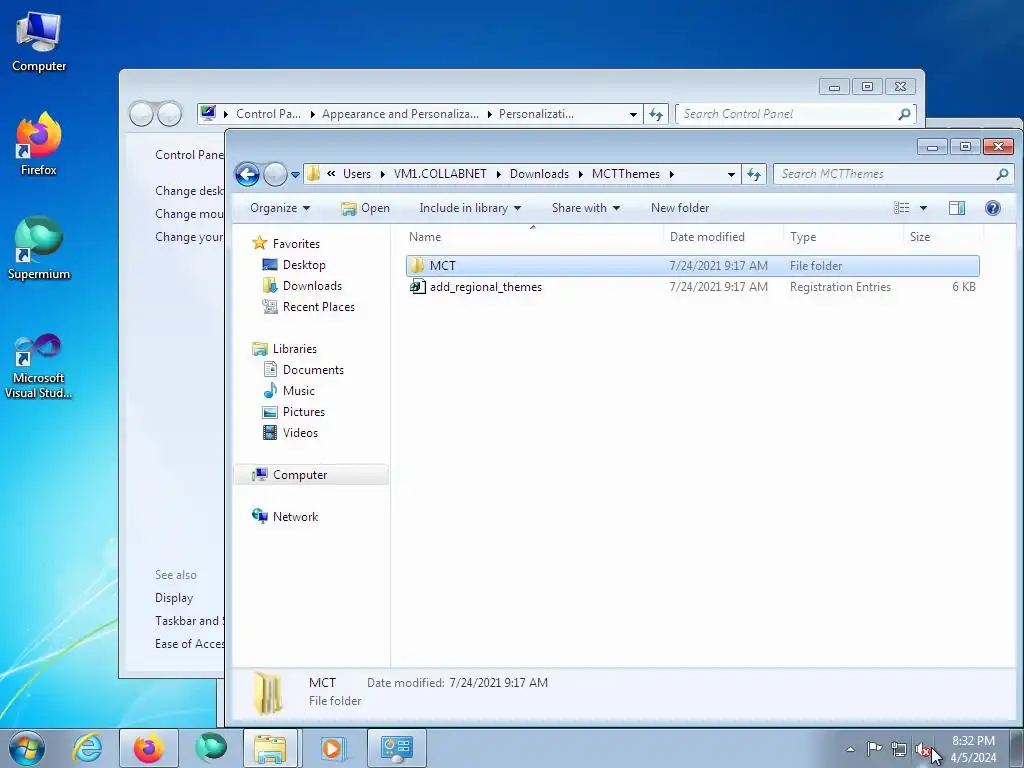
Task: Select Computer in navigation pane
Action: tap(310, 475)
